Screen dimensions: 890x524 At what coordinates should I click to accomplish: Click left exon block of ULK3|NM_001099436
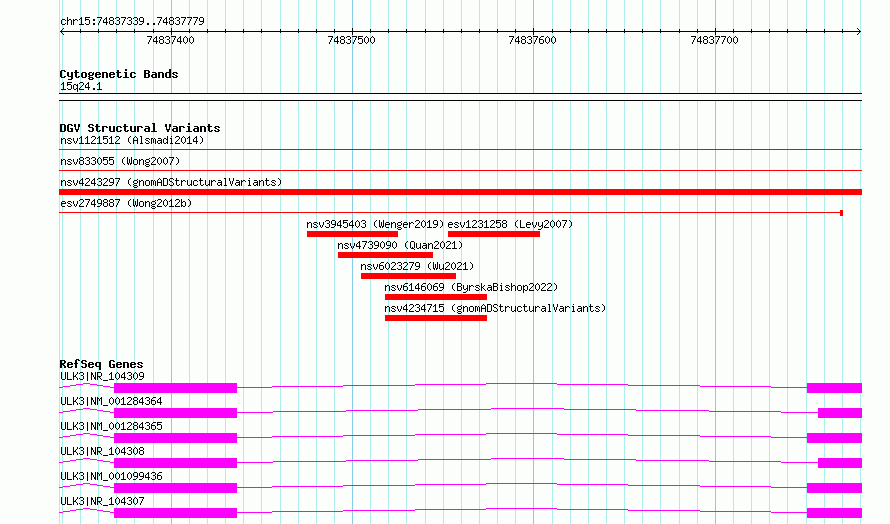pyautogui.click(x=175, y=488)
